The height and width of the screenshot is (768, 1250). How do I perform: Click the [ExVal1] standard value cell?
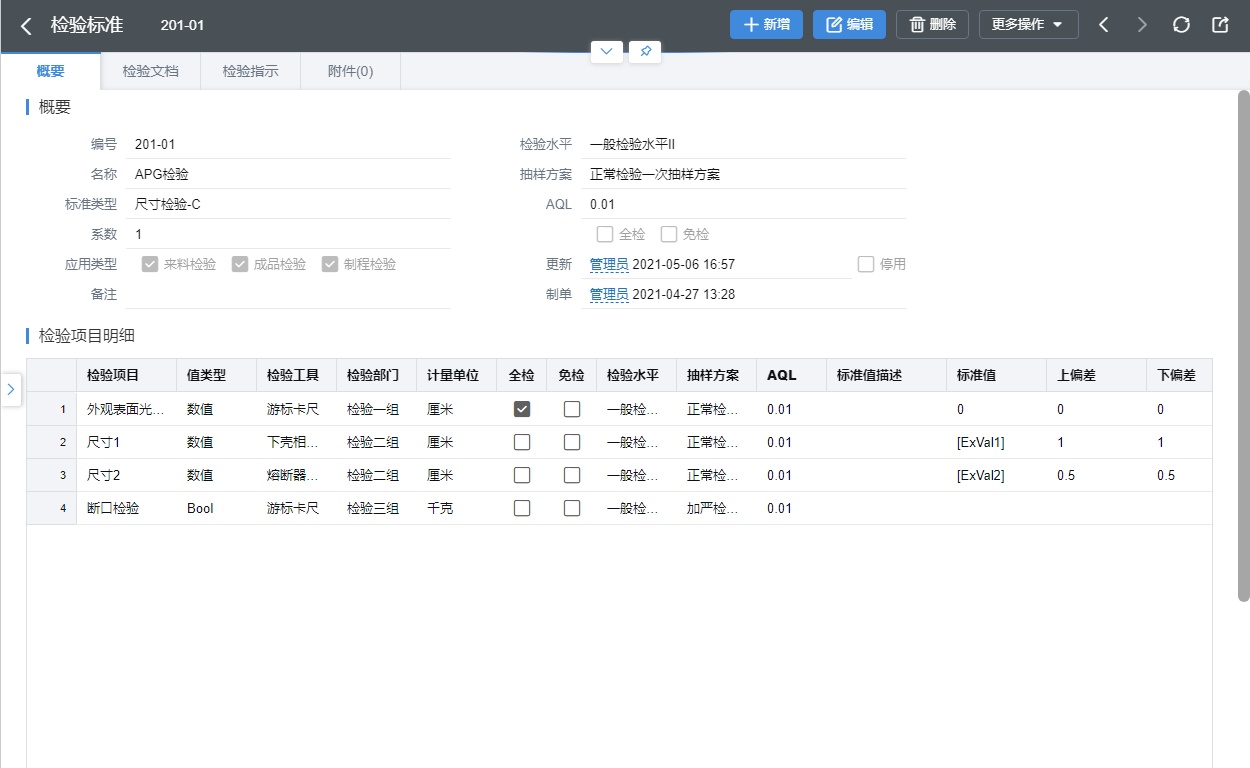coord(996,442)
